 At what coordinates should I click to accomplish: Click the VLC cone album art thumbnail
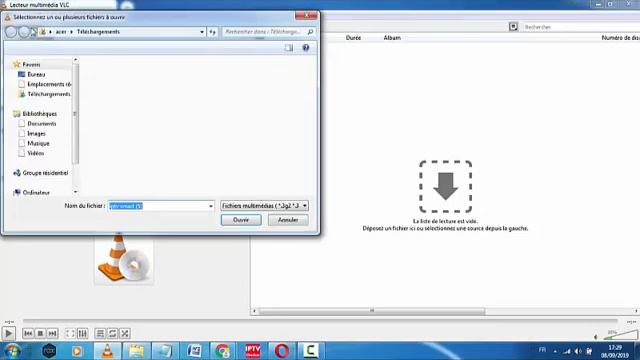tap(124, 259)
